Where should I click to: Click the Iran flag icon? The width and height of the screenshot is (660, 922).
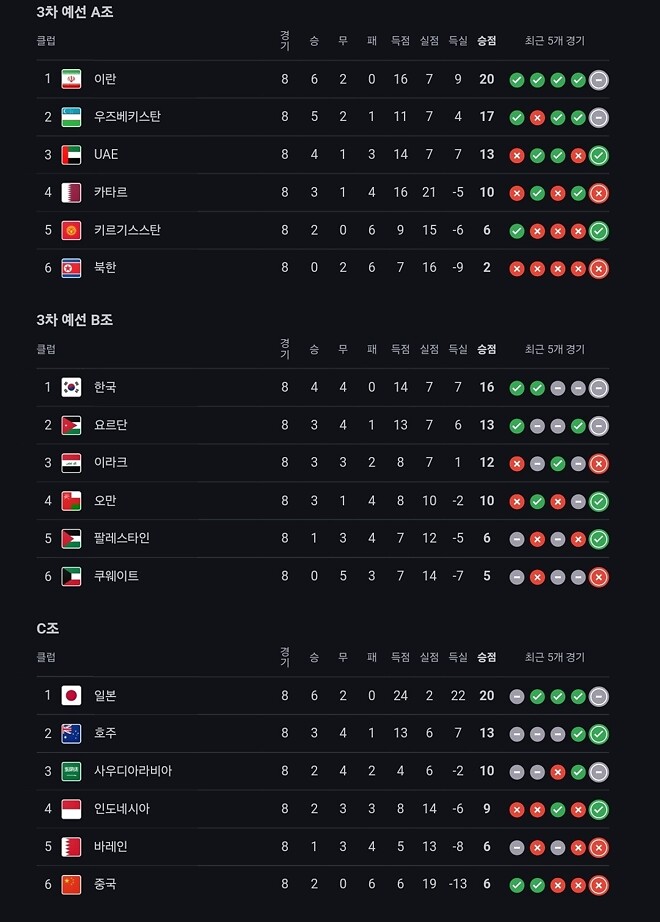(71, 79)
